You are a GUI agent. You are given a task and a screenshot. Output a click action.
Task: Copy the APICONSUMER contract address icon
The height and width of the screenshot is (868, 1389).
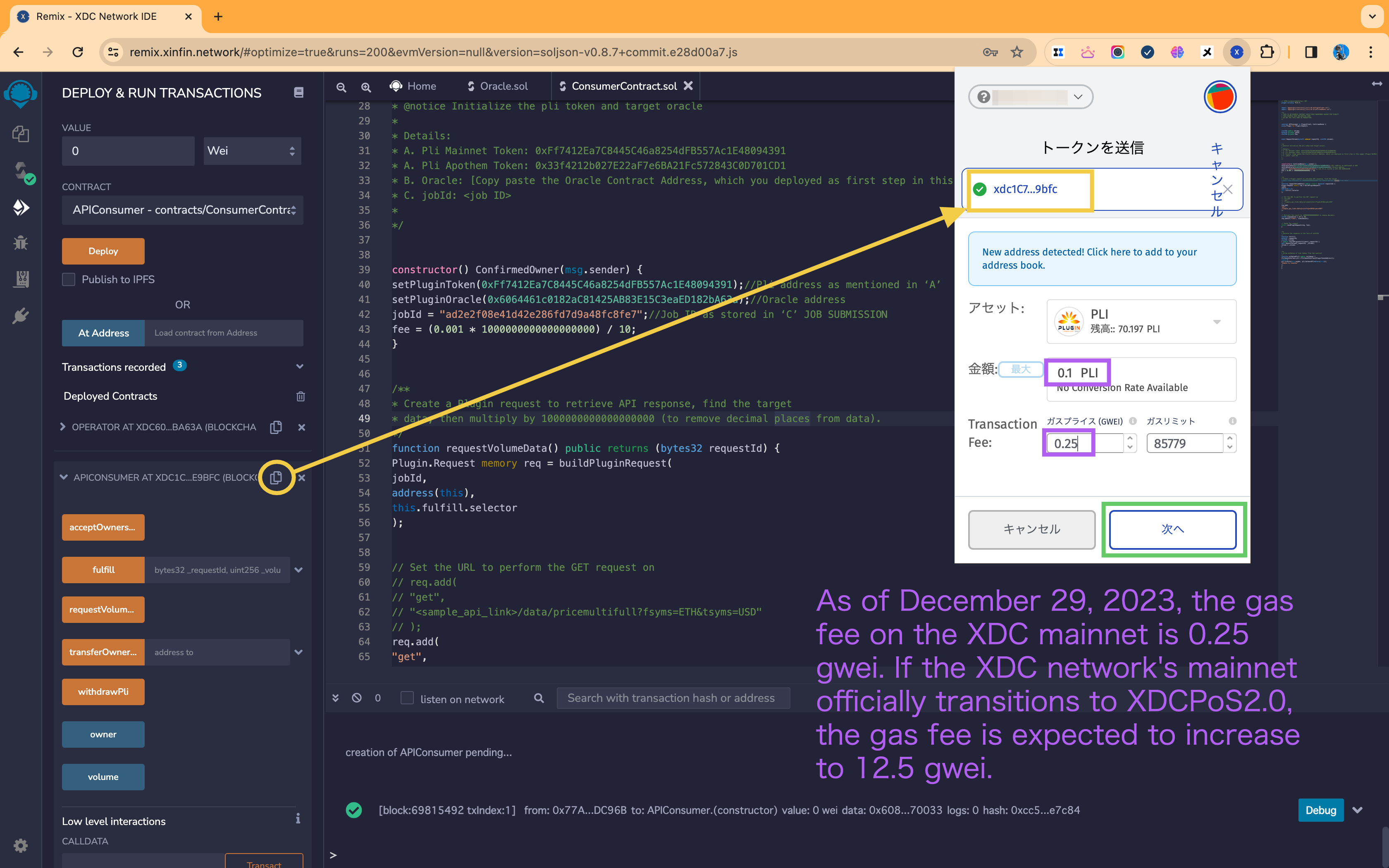[x=276, y=477]
